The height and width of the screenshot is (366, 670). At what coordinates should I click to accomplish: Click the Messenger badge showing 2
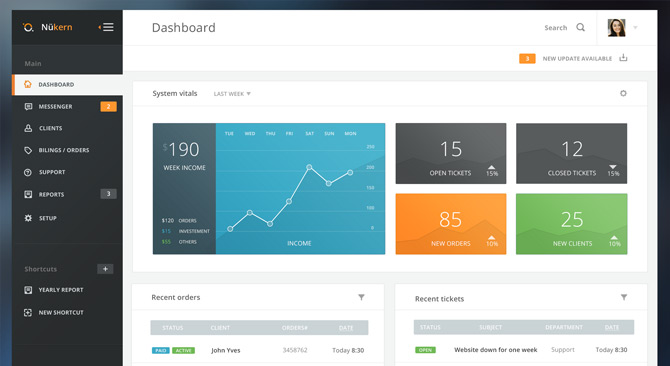pyautogui.click(x=109, y=106)
